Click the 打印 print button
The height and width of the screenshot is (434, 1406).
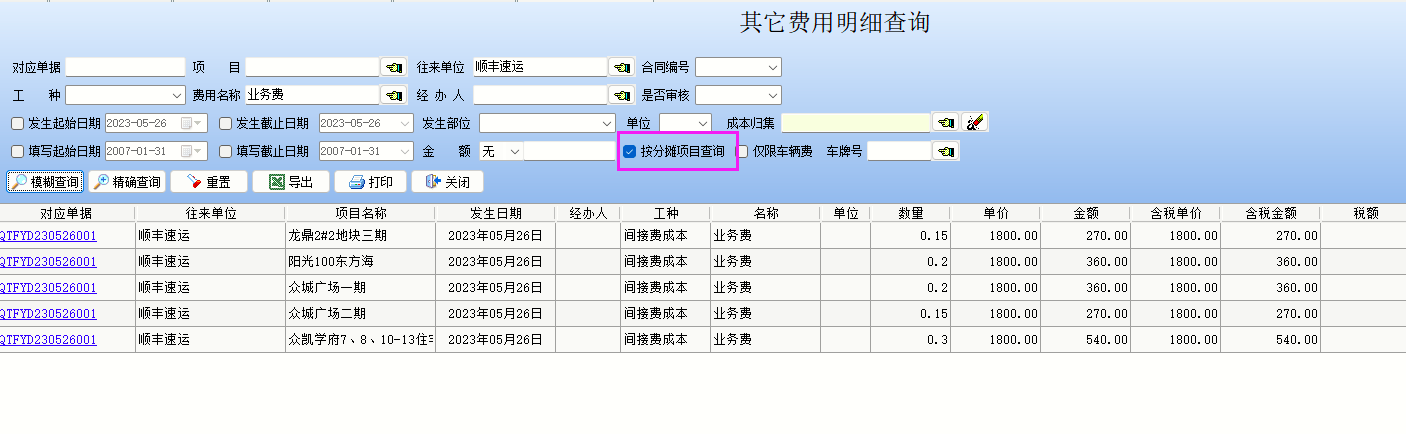pyautogui.click(x=370, y=182)
